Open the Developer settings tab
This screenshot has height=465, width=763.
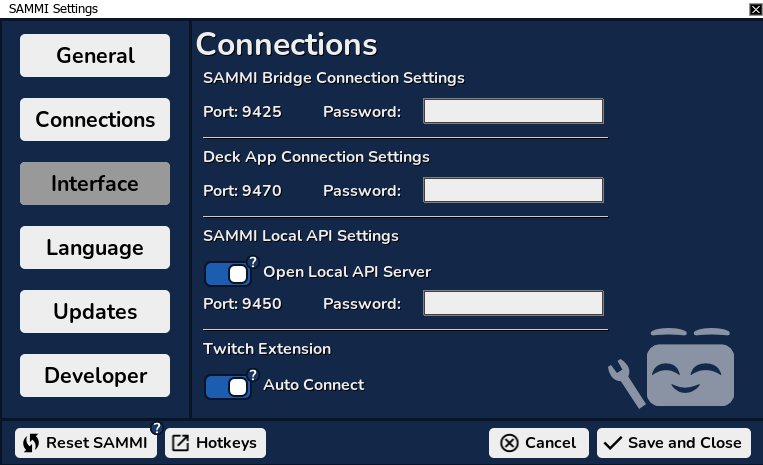point(95,376)
